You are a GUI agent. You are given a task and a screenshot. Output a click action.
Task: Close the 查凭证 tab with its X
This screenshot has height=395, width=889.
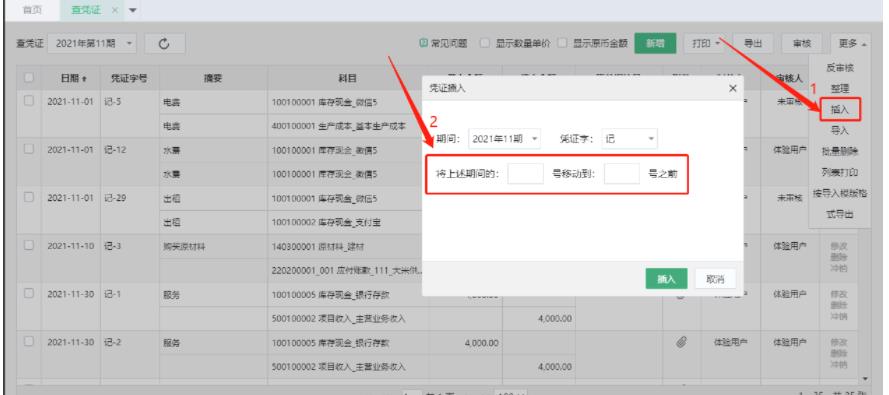[114, 10]
